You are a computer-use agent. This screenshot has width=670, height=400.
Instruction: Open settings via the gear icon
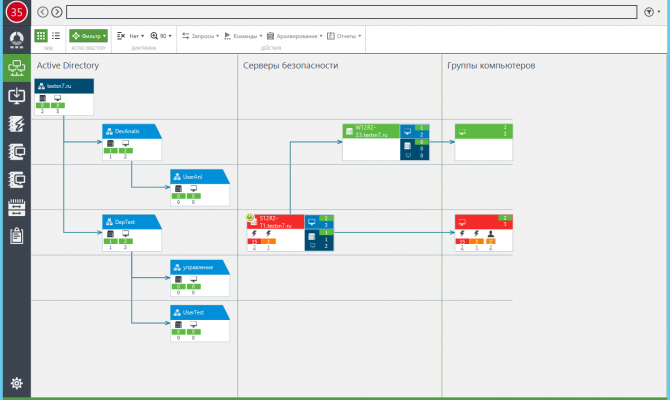click(17, 383)
